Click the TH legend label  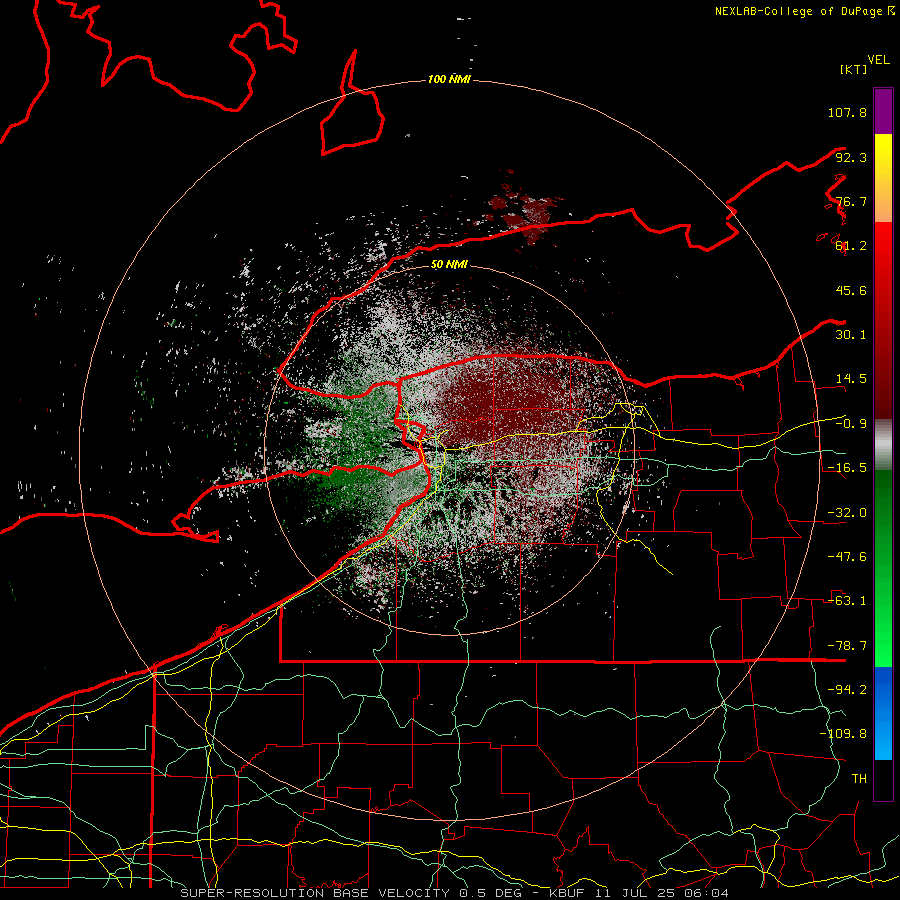[859, 779]
